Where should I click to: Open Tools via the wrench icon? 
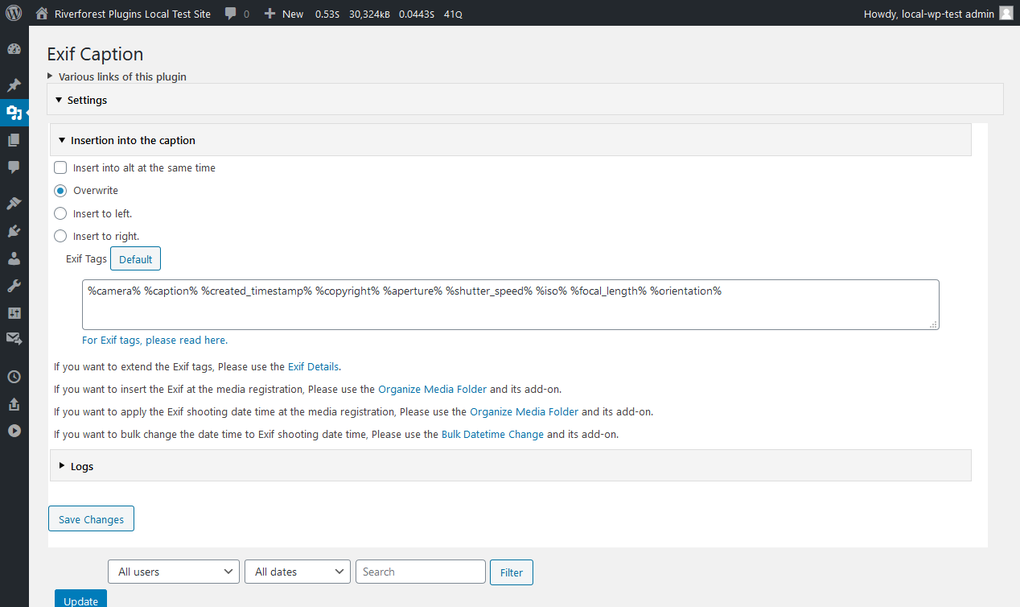coord(14,285)
